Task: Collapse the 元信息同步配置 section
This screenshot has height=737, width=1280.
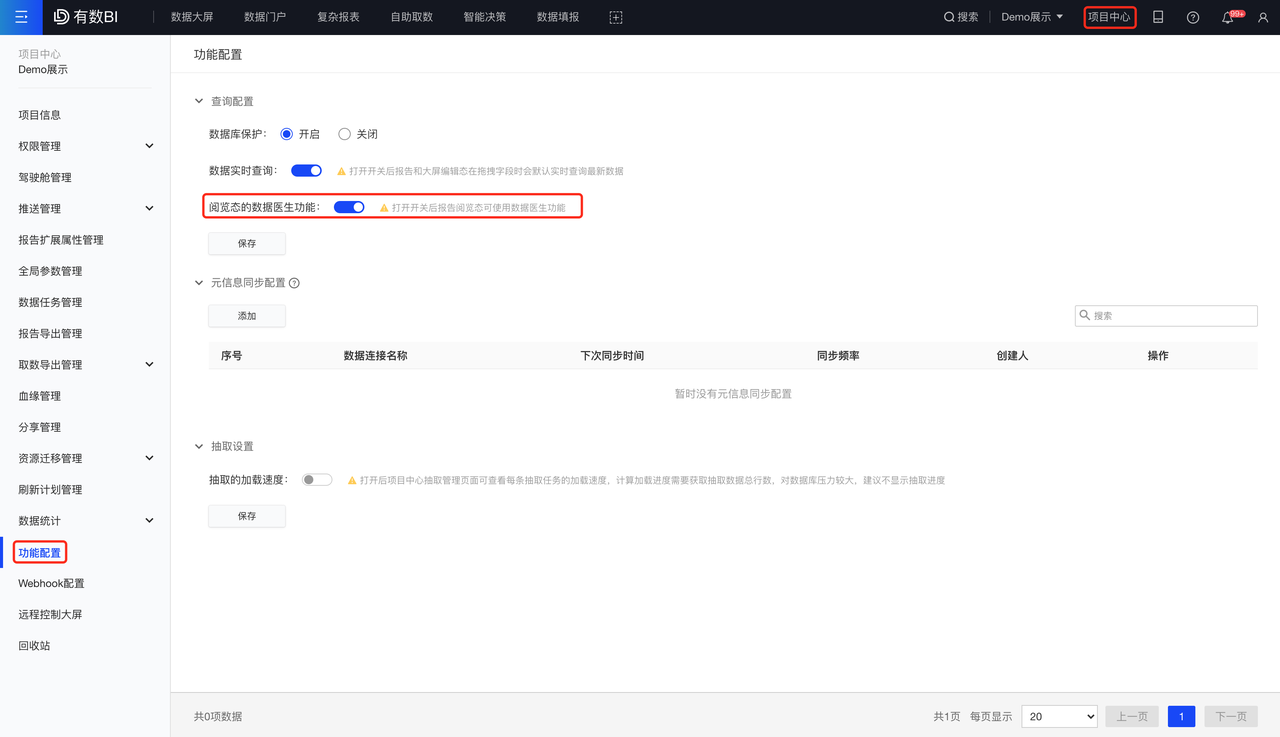Action: click(x=199, y=283)
